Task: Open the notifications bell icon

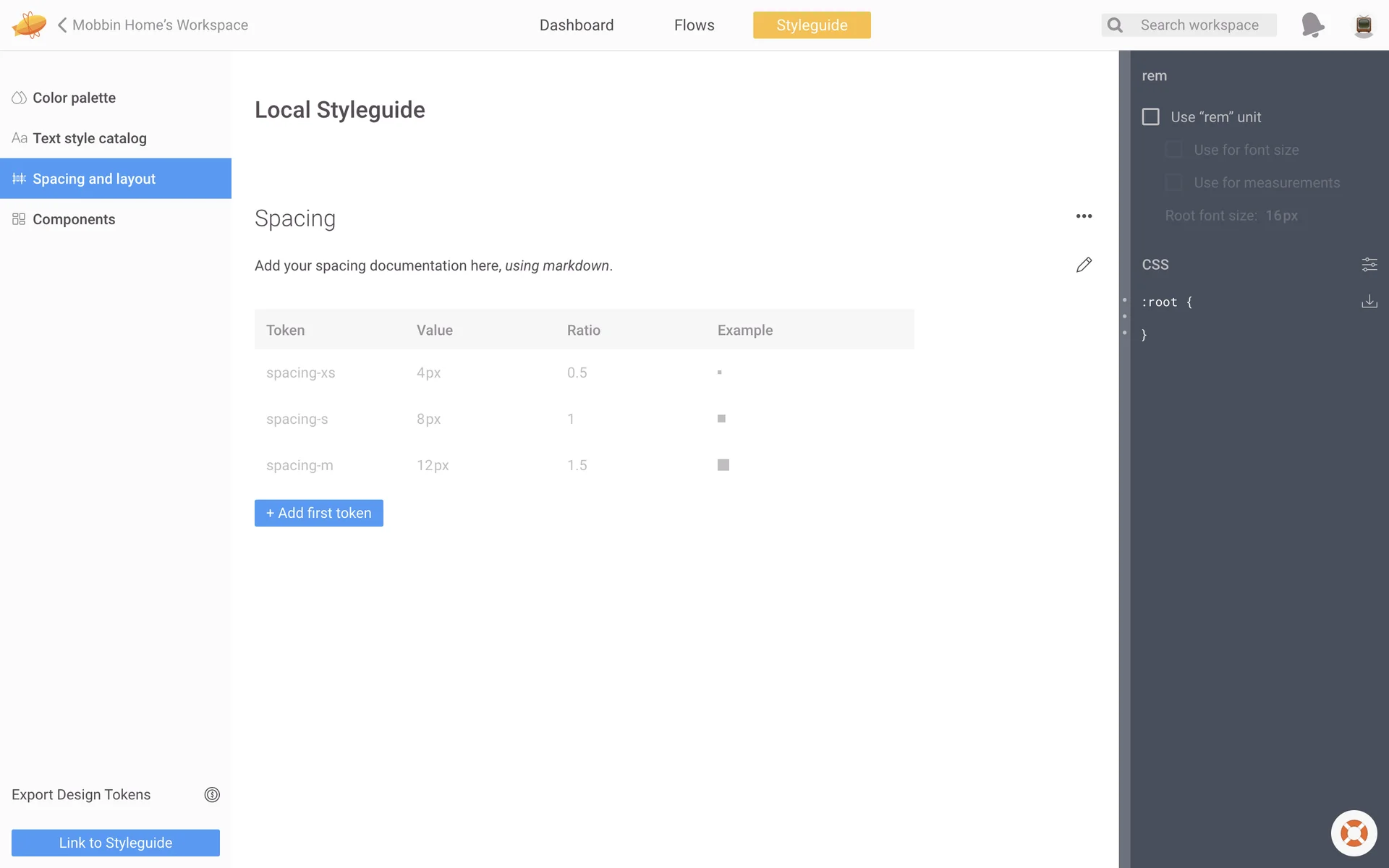Action: pos(1312,25)
